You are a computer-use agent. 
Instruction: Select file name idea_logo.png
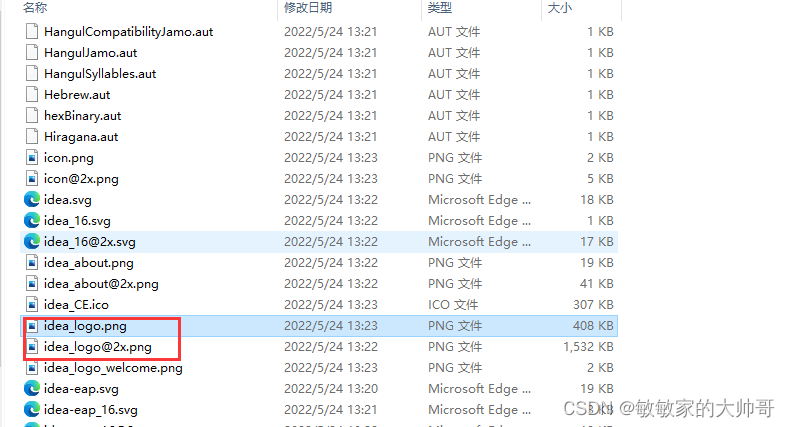(85, 326)
